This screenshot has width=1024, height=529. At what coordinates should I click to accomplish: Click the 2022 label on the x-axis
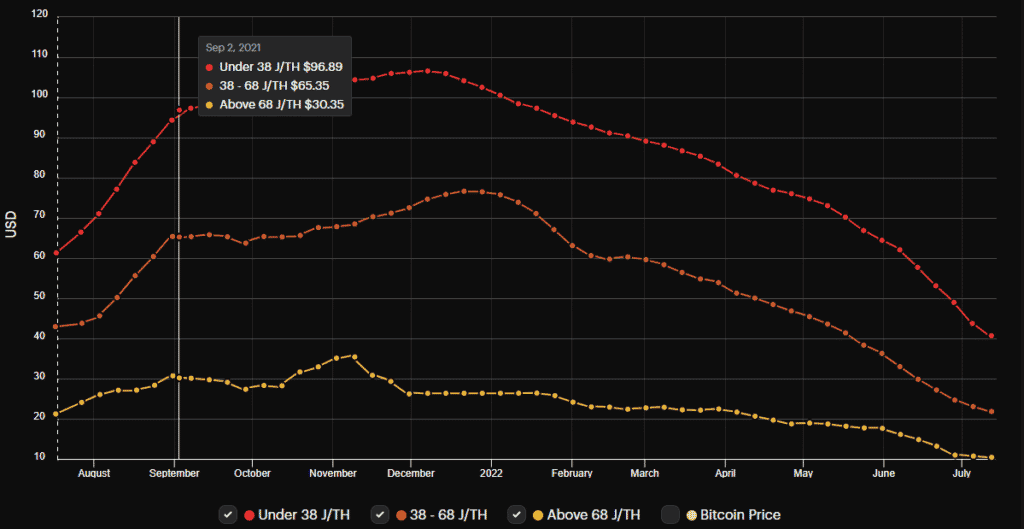click(491, 473)
